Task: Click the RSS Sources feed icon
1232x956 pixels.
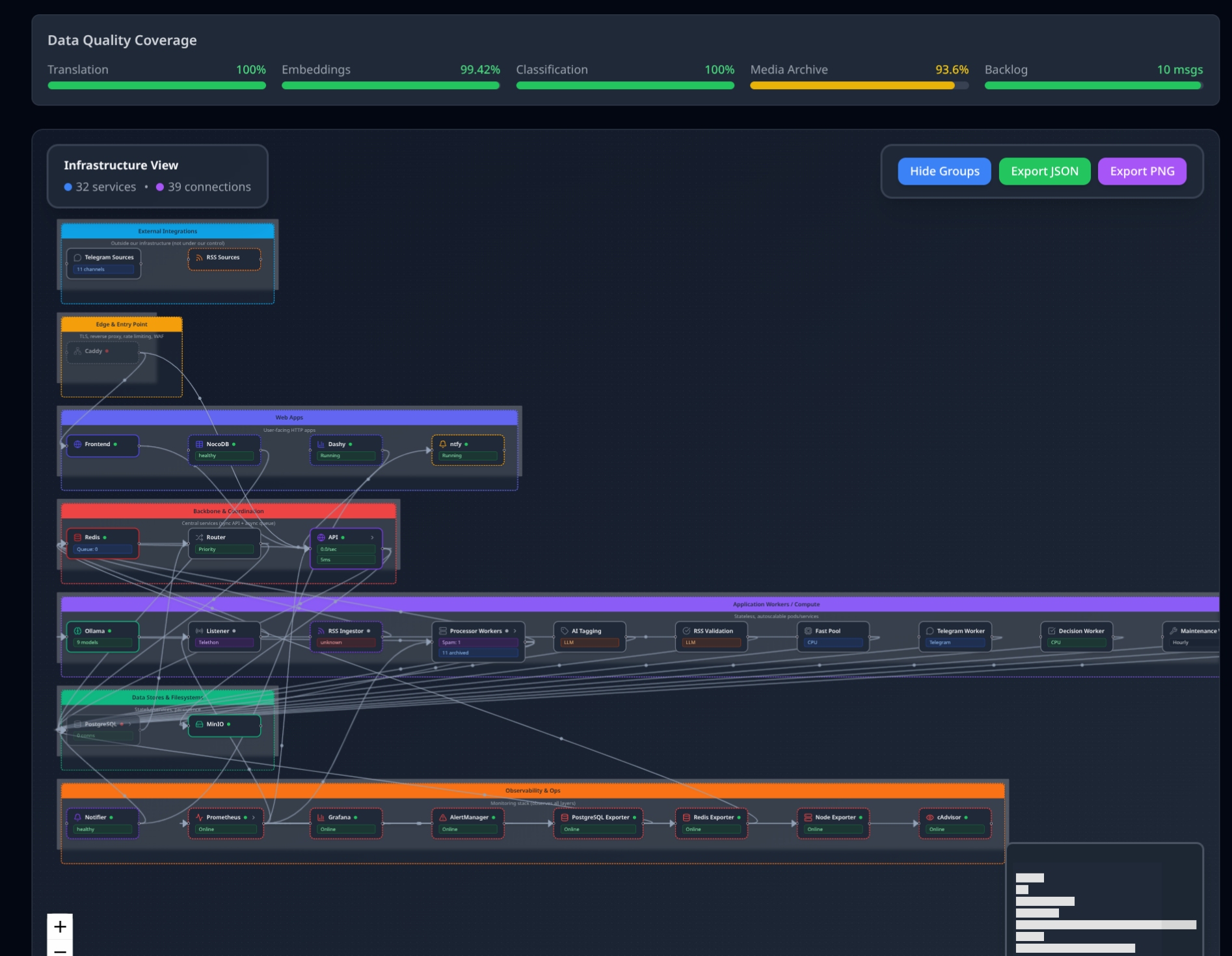Action: coord(199,258)
